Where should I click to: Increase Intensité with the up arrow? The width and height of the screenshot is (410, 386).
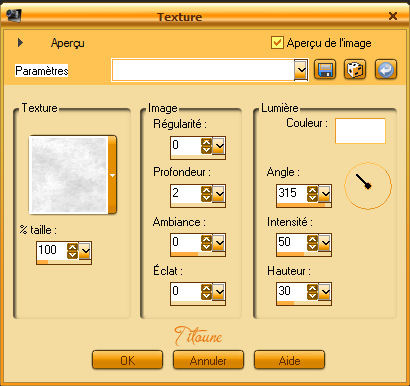tap(312, 239)
